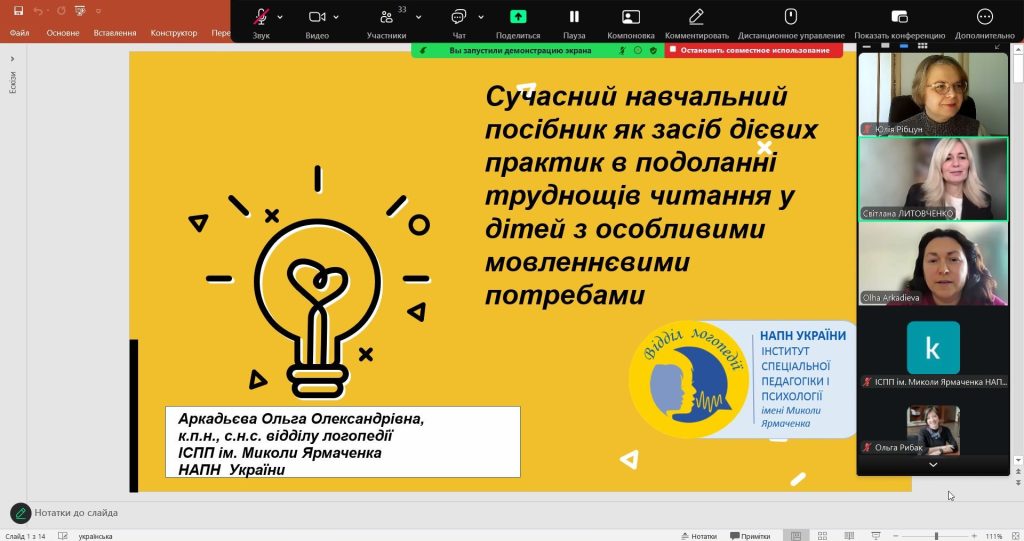This screenshot has height=541, width=1024.
Task: Open the Remote control (Дистанционное управление) option
Action: tap(790, 17)
